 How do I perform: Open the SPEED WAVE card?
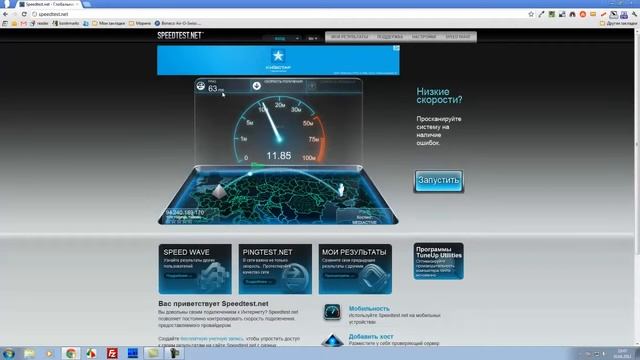tap(195, 269)
